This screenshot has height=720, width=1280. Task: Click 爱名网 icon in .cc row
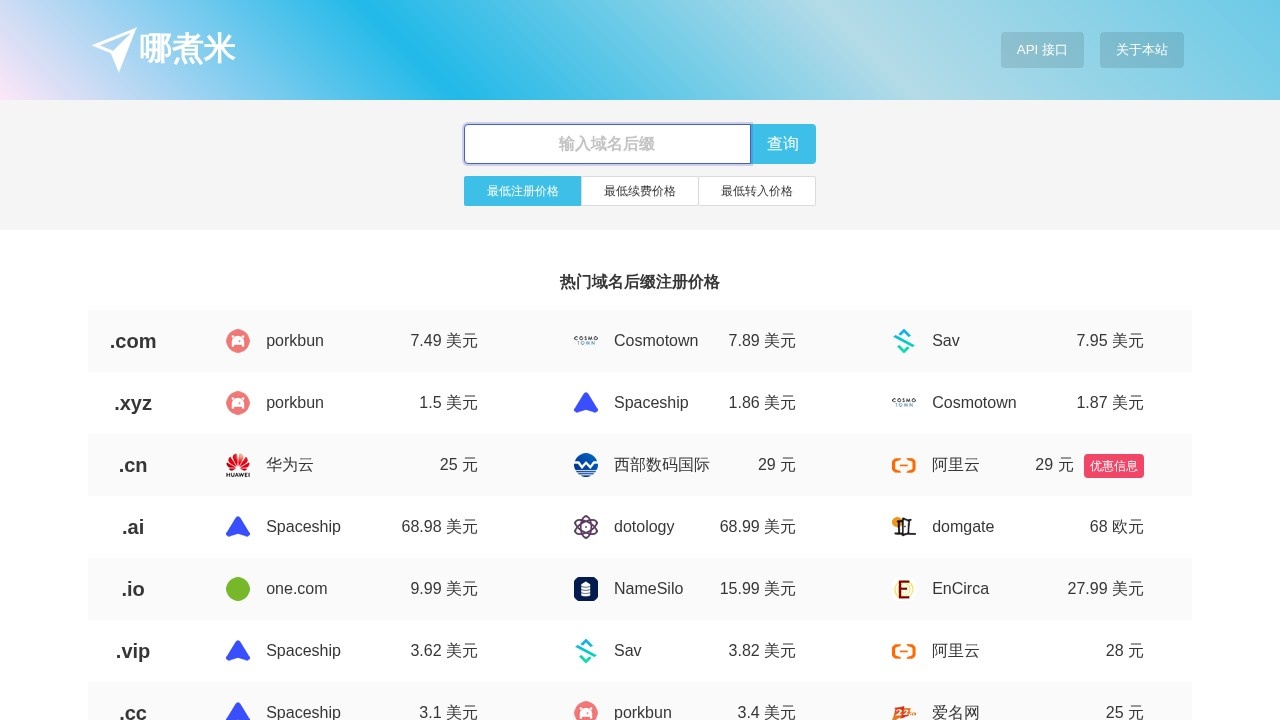pos(904,711)
